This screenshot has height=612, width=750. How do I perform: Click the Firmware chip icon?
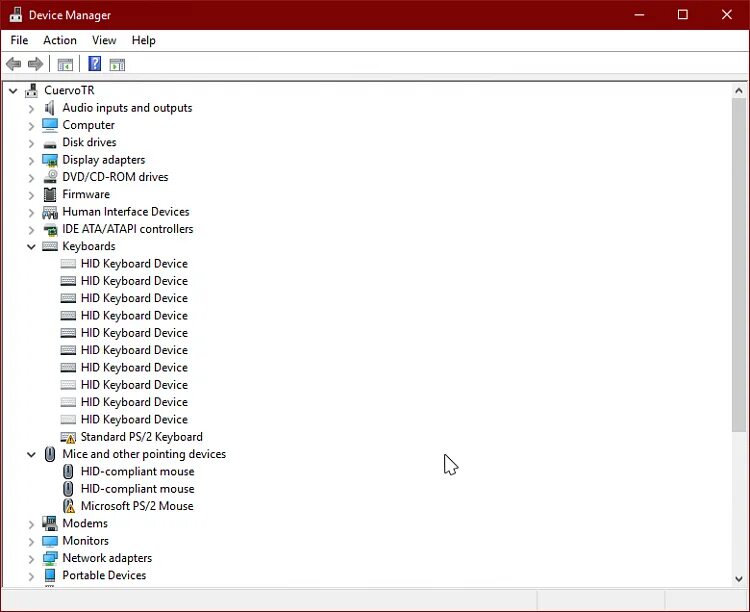click(x=50, y=194)
